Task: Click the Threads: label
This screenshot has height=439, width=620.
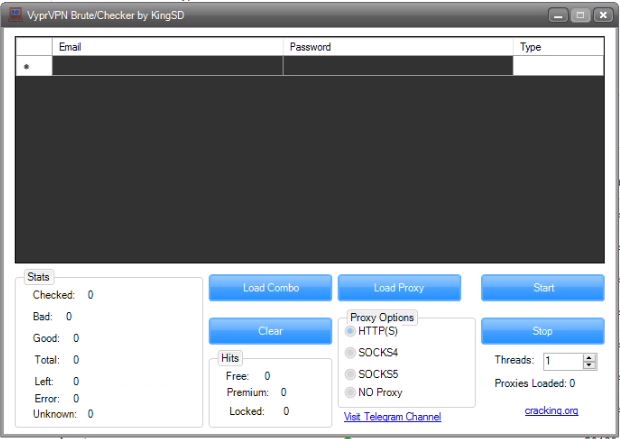Action: point(514,360)
